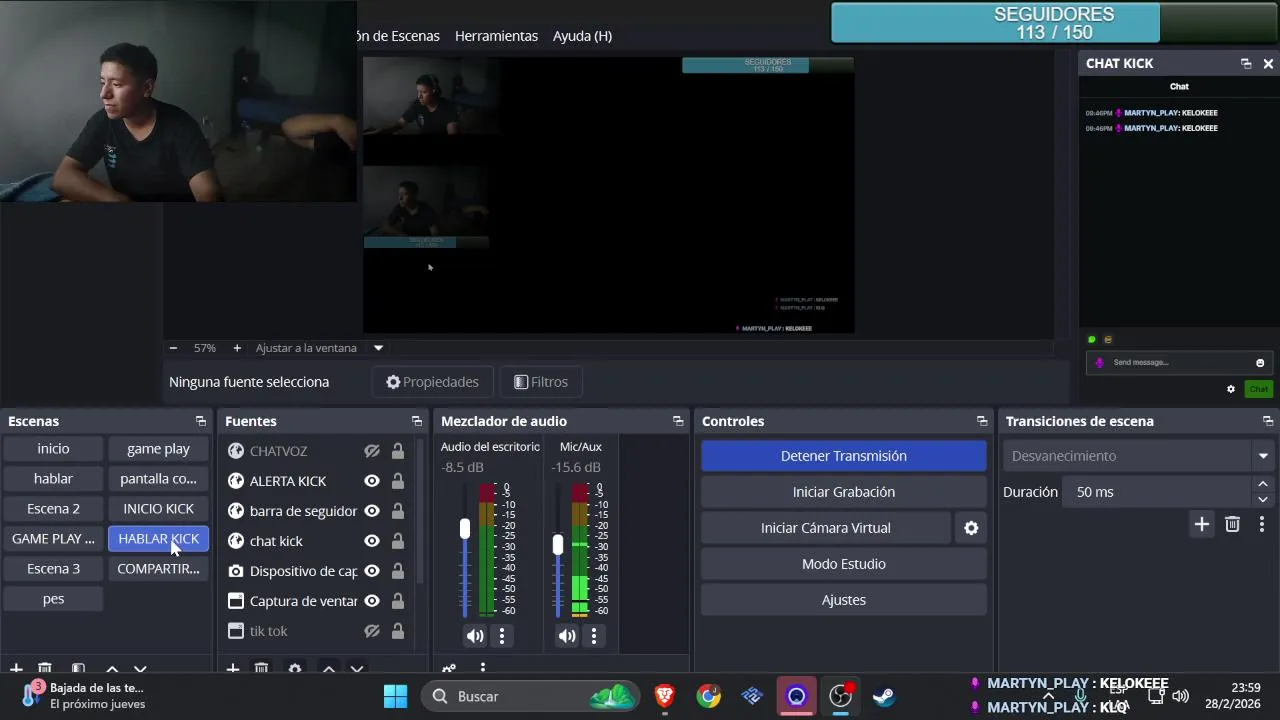The height and width of the screenshot is (720, 1280).
Task: Increase transition duration with up arrow
Action: pos(1262,485)
